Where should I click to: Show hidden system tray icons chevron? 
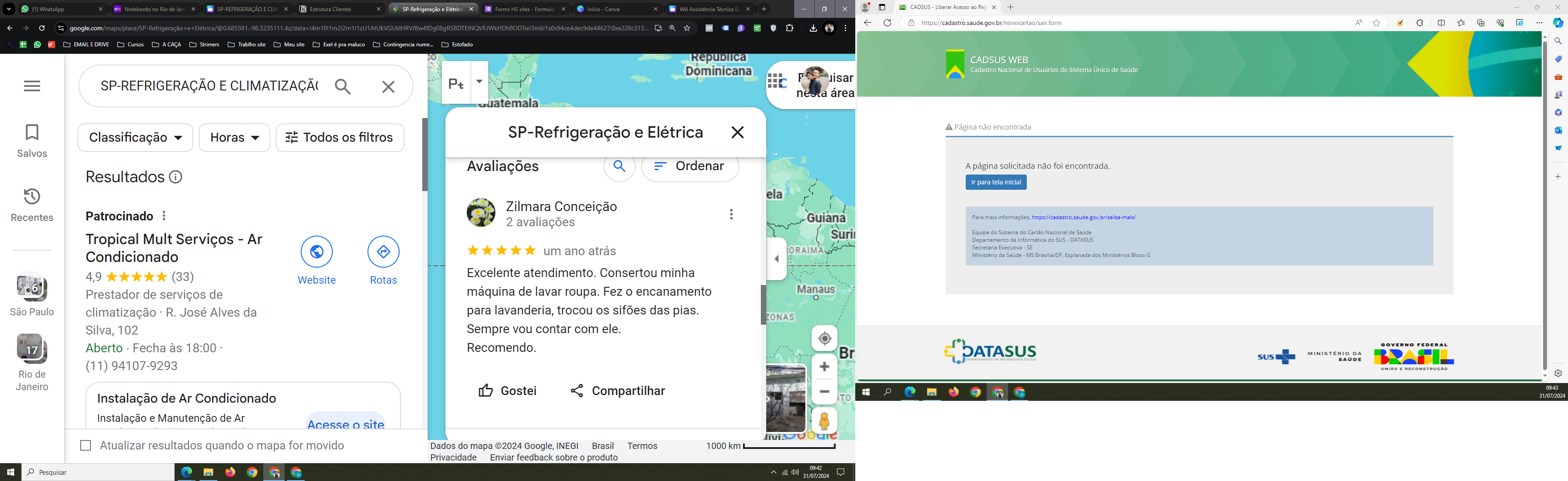(773, 473)
